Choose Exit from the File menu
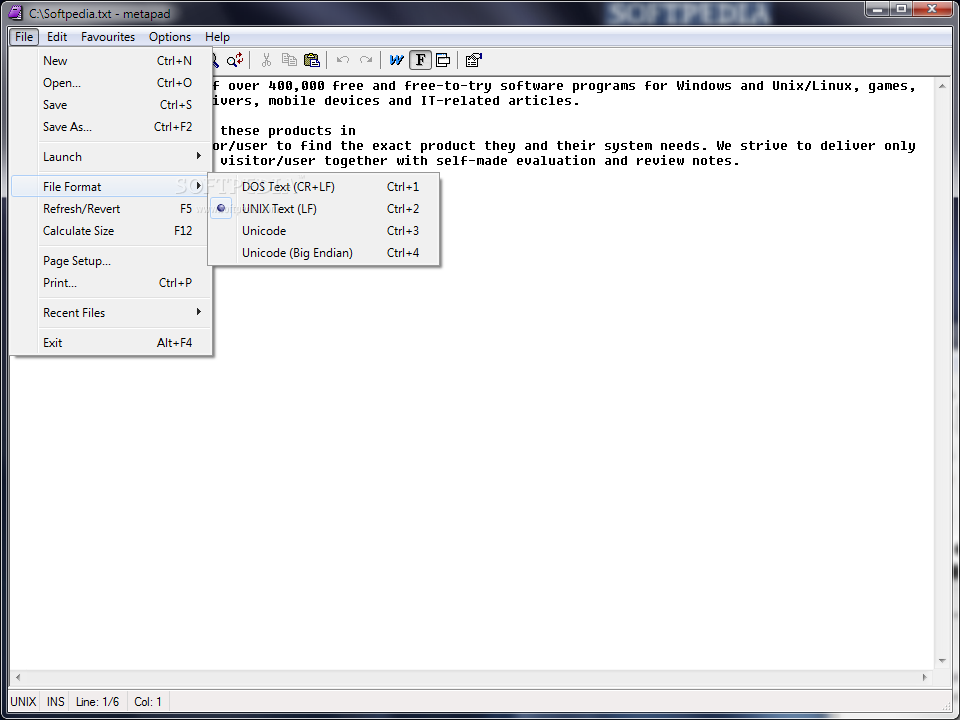This screenshot has height=720, width=960. click(x=111, y=343)
